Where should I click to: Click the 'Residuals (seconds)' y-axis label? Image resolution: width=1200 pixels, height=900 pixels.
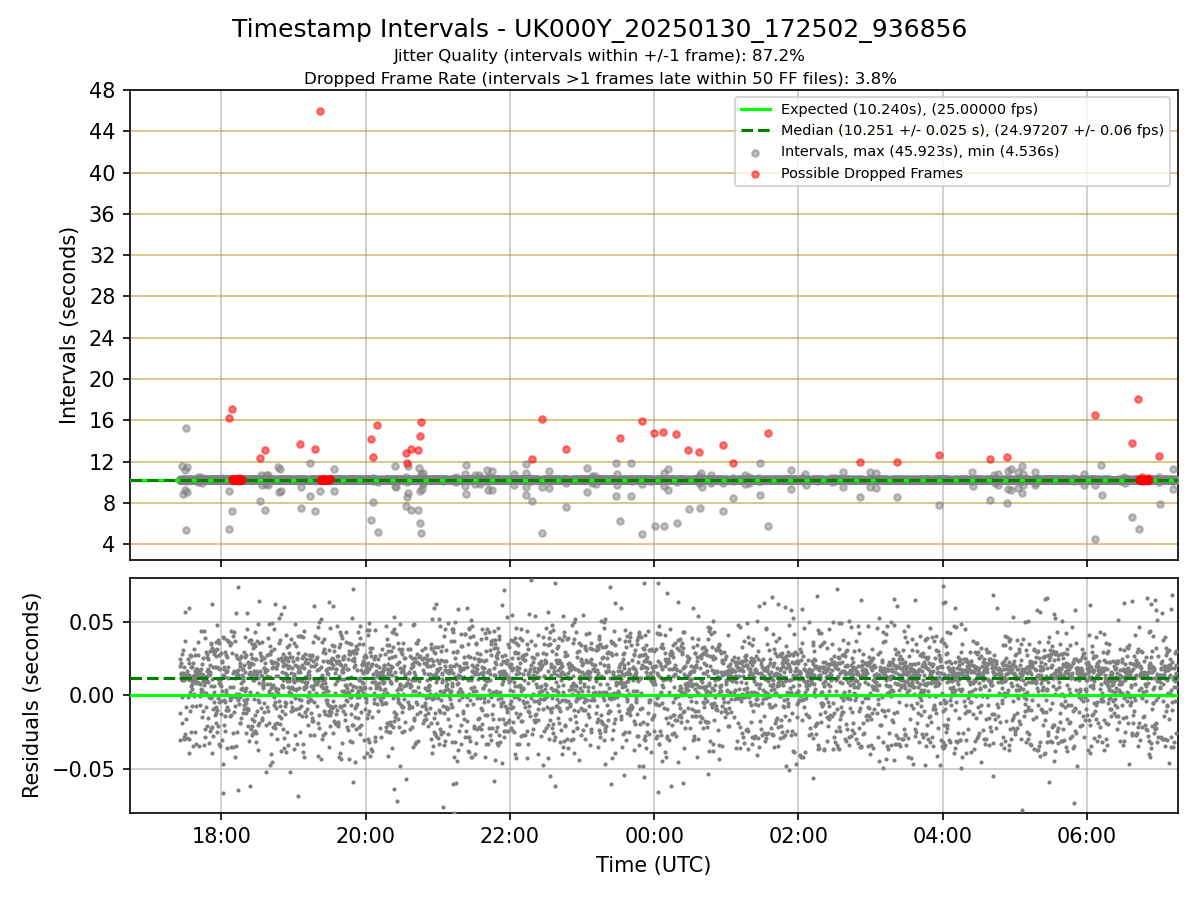click(32, 695)
